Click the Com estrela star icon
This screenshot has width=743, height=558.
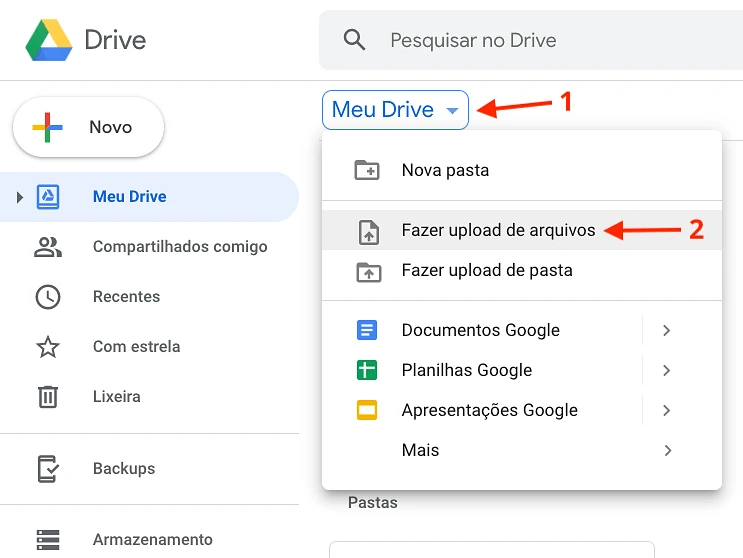[48, 347]
